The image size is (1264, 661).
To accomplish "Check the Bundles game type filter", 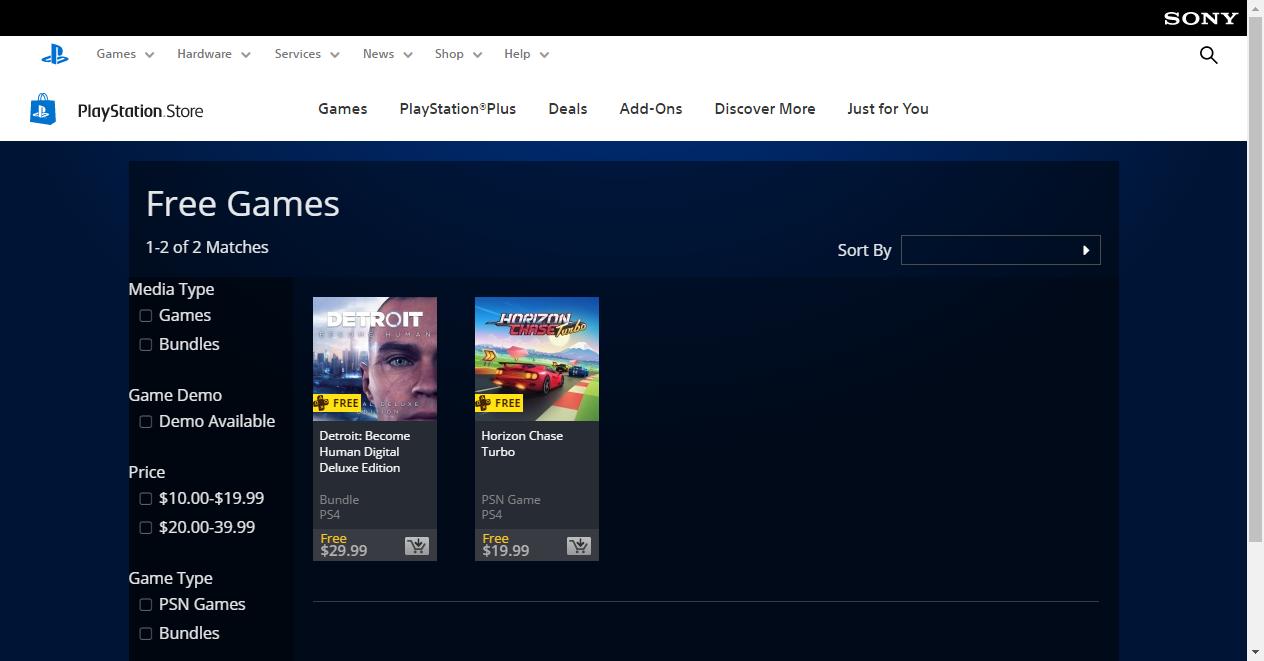I will (146, 634).
